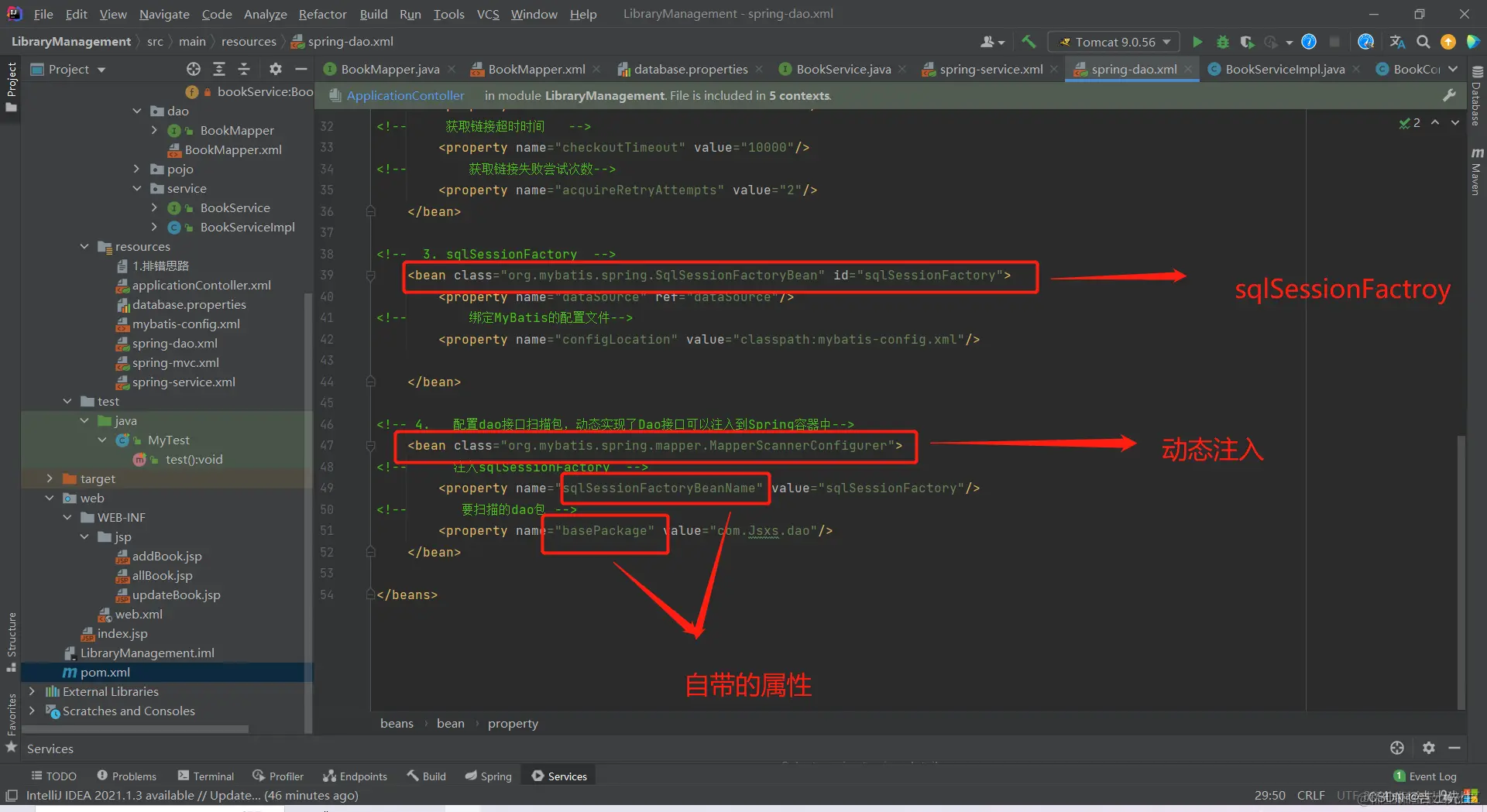Open the VCS menu
This screenshot has width=1487, height=812.
click(x=488, y=14)
